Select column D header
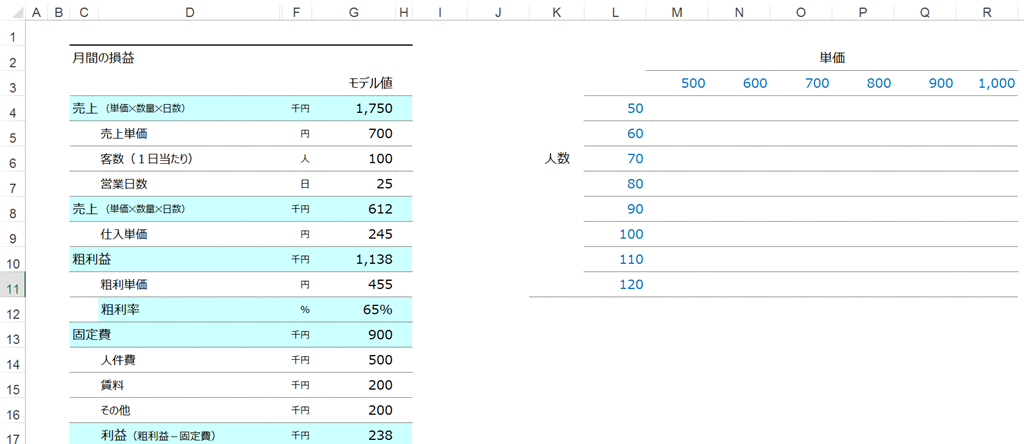Viewport: 1024px width, 444px height. click(190, 11)
